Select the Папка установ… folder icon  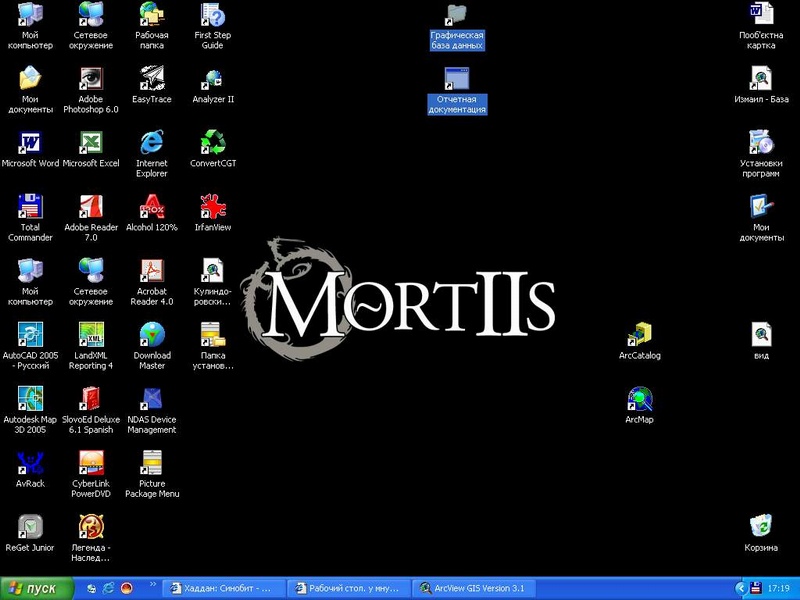click(213, 346)
